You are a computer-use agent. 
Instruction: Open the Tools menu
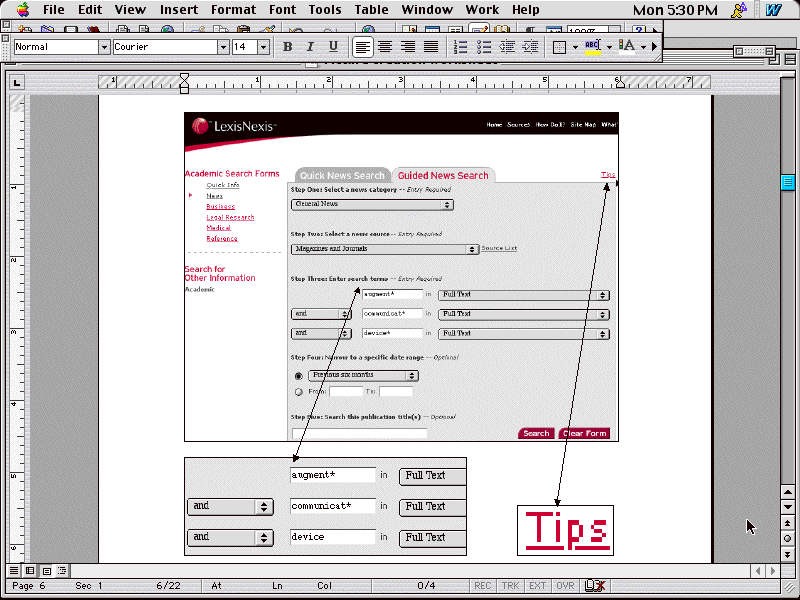click(x=324, y=10)
